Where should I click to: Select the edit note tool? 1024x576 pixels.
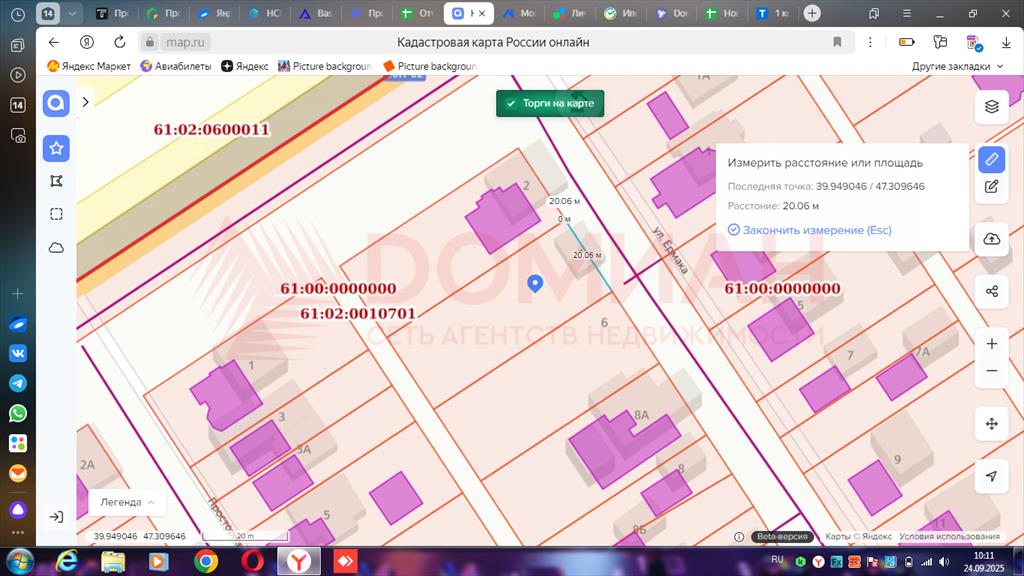[991, 186]
